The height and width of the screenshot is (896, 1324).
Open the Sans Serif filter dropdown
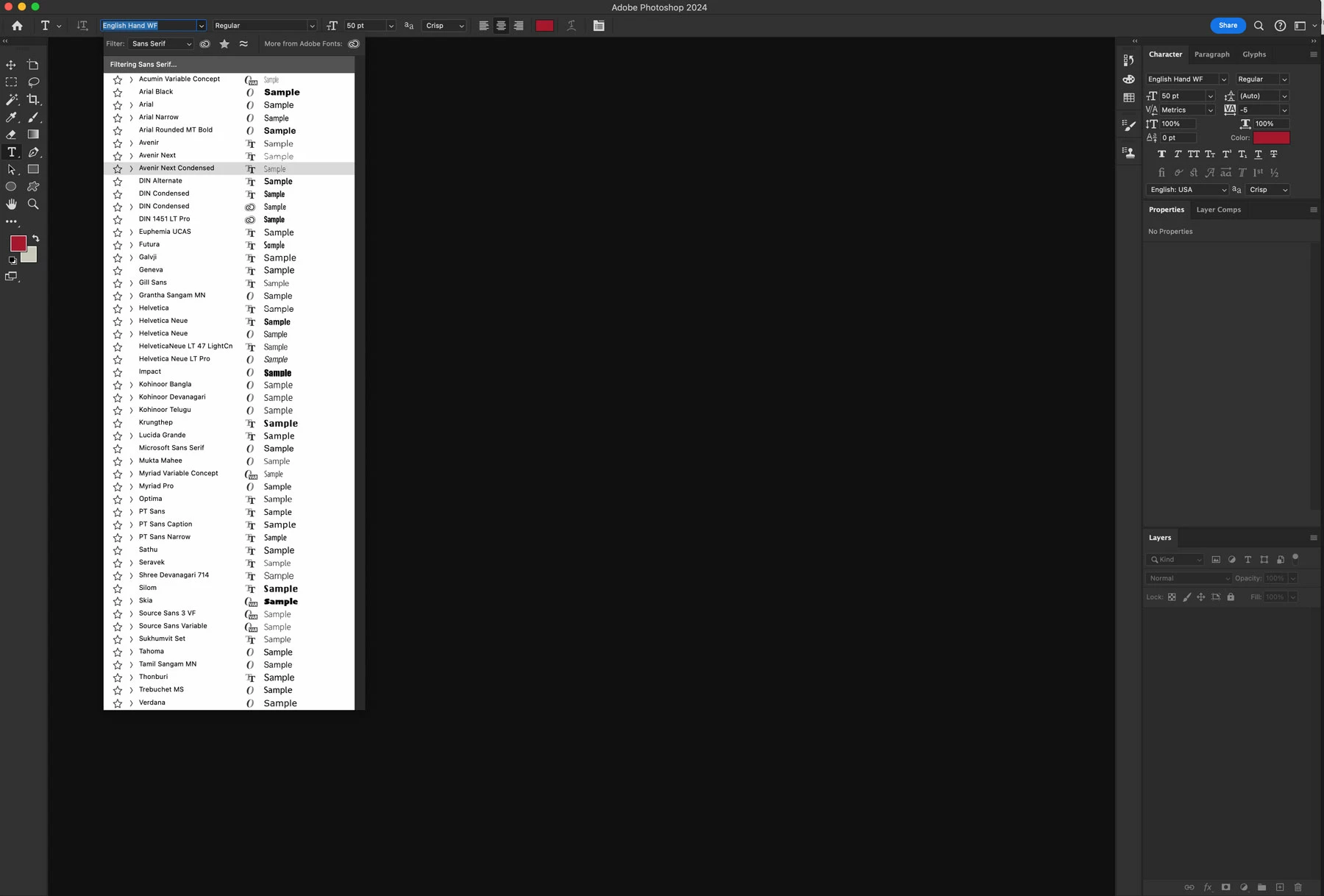(x=161, y=44)
